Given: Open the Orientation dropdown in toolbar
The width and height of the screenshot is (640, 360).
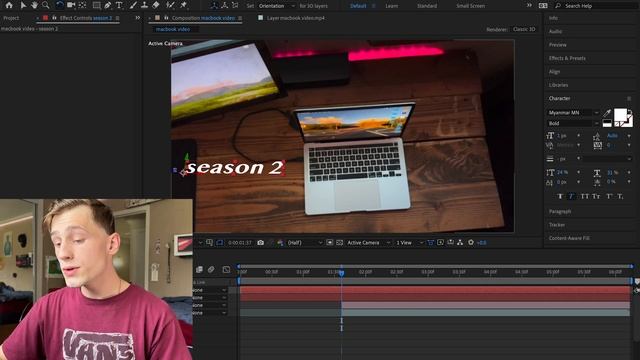Looking at the screenshot, I should 277,6.
